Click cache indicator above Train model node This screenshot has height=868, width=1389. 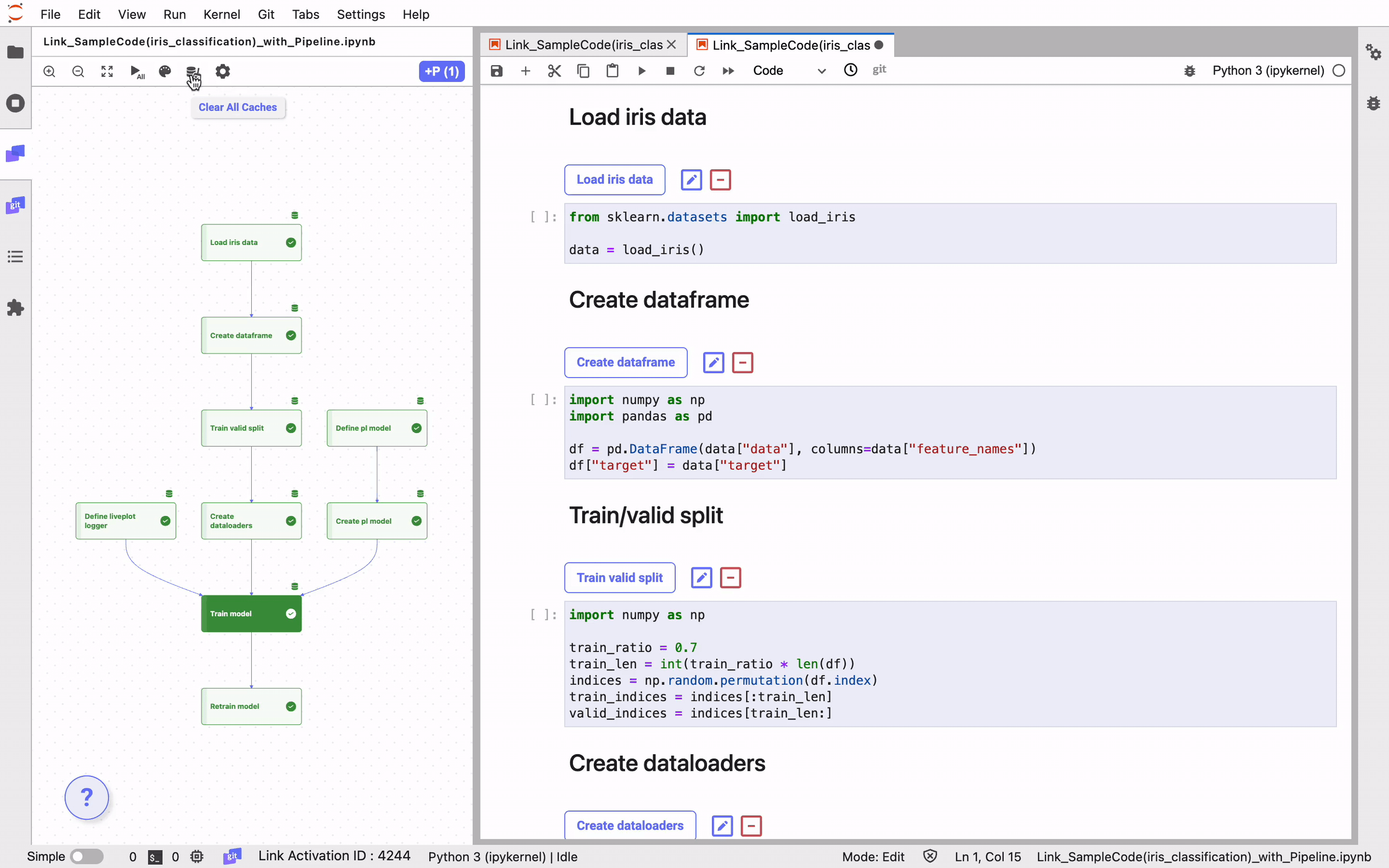tap(295, 586)
